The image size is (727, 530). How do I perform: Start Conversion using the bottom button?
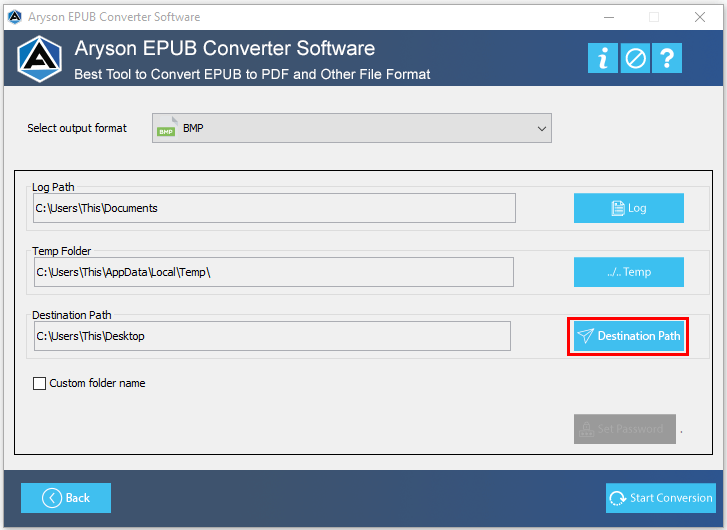661,498
